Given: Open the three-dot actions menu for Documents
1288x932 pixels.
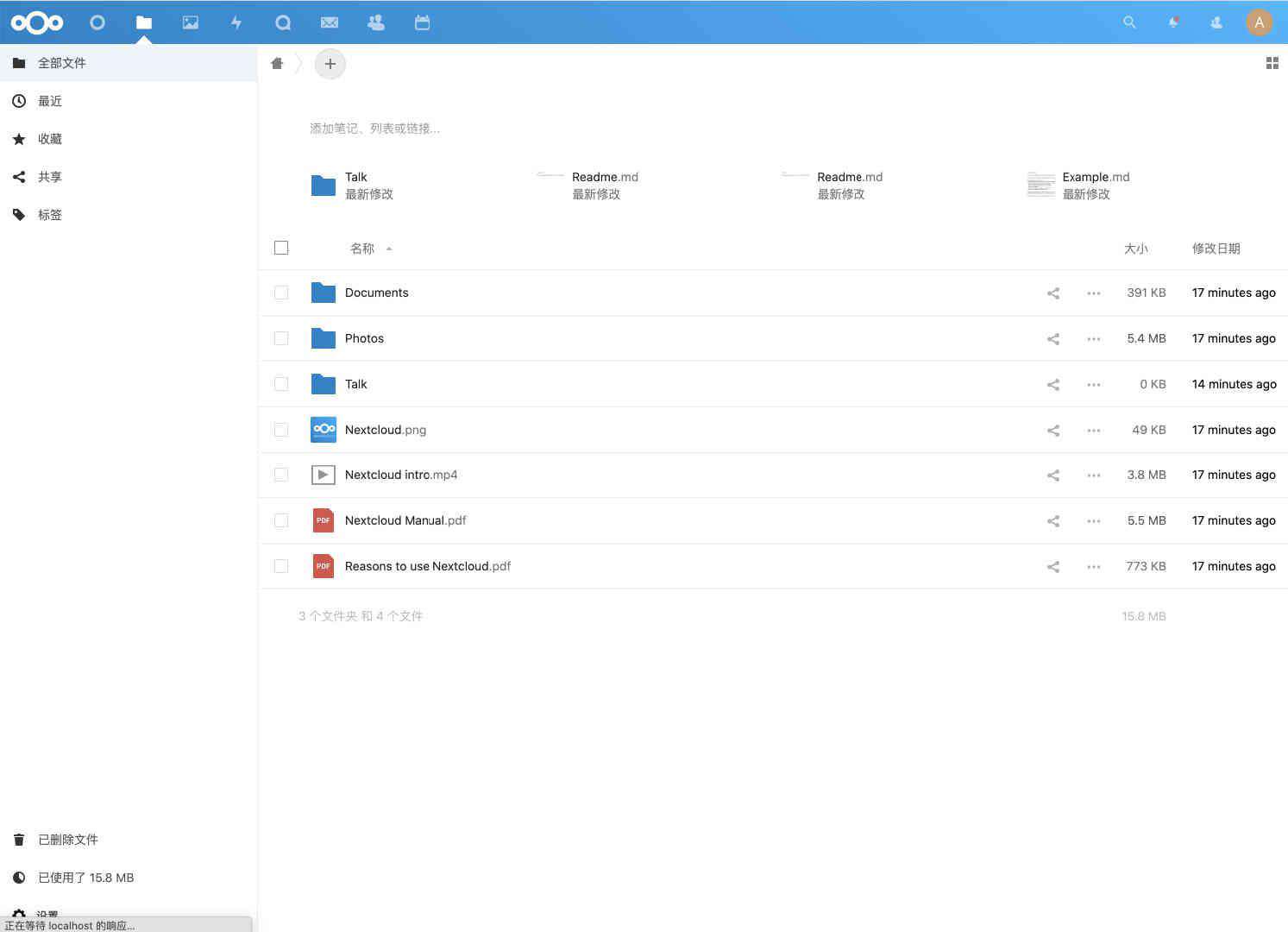Looking at the screenshot, I should (x=1094, y=293).
